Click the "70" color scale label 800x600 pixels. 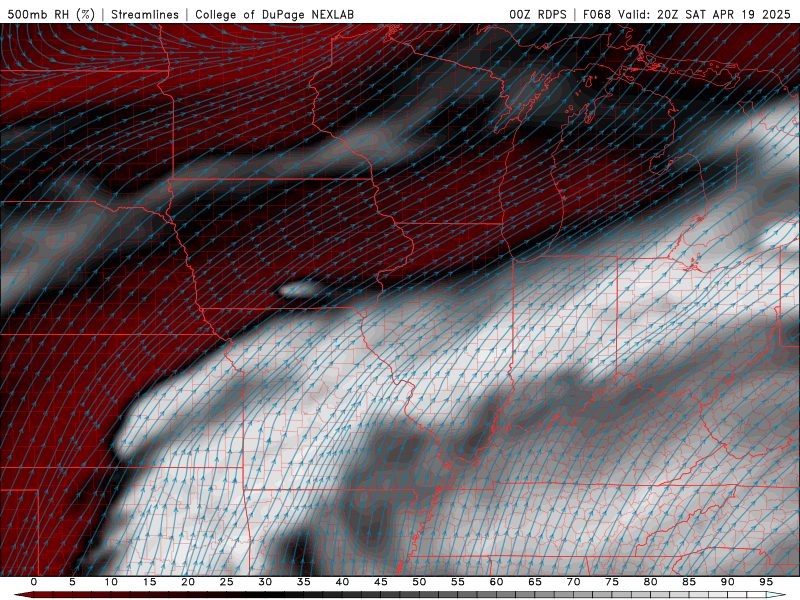(573, 582)
